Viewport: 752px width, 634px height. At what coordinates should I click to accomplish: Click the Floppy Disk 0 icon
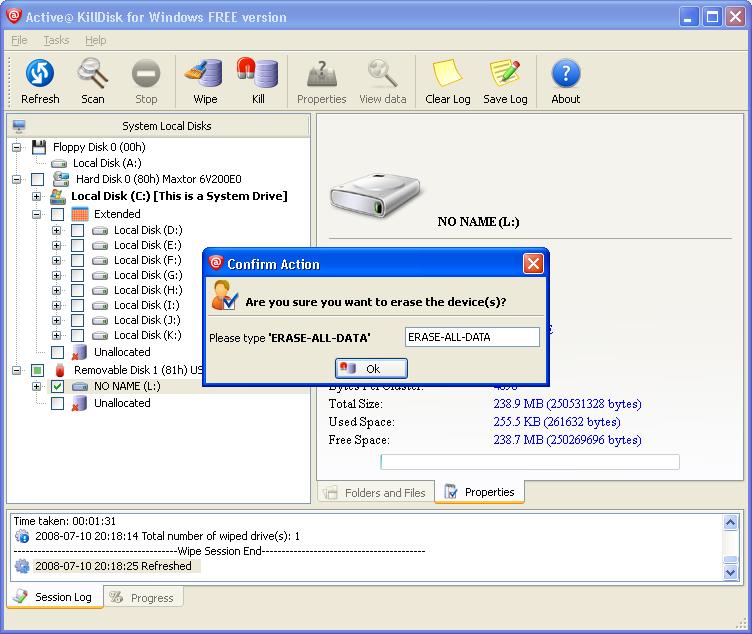coord(39,147)
